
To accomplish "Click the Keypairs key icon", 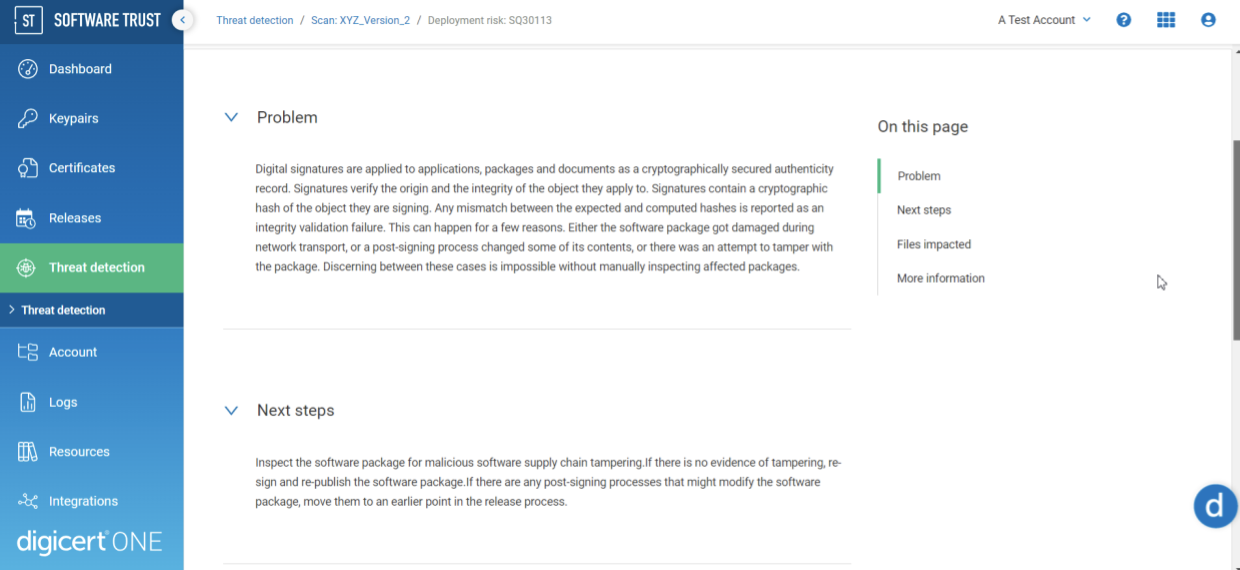I will (28, 118).
